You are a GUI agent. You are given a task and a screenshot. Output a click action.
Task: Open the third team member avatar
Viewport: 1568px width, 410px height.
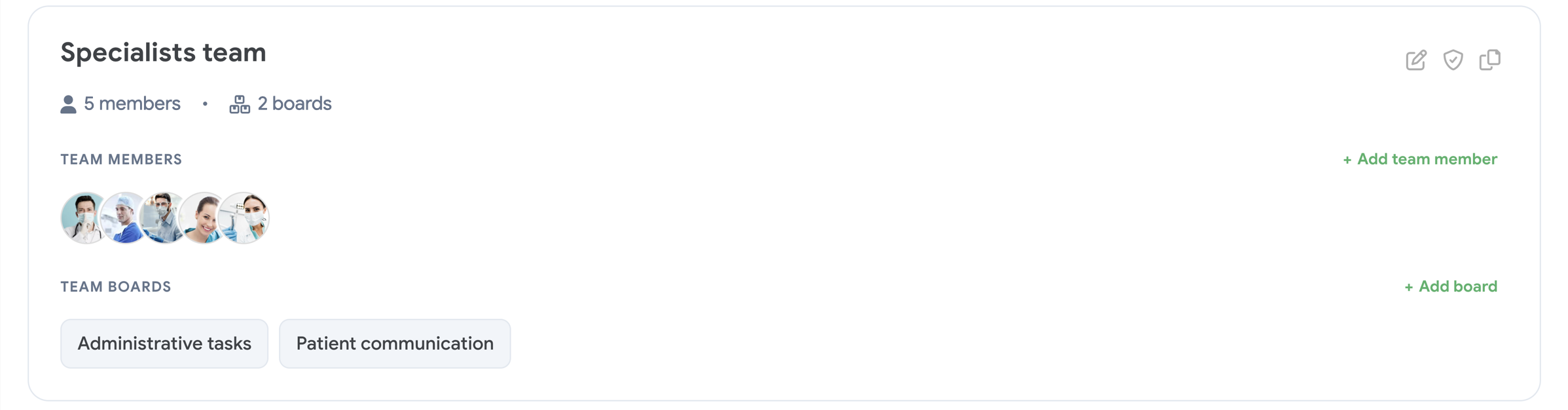pos(162,218)
